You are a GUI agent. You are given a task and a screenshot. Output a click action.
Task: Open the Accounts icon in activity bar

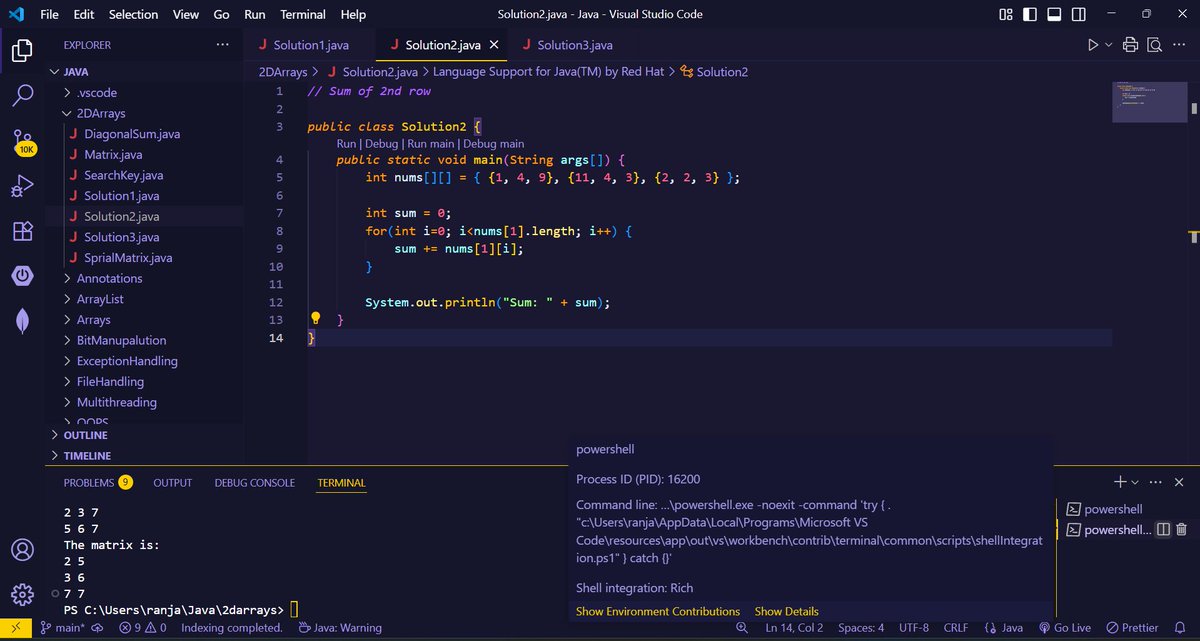pyautogui.click(x=22, y=550)
